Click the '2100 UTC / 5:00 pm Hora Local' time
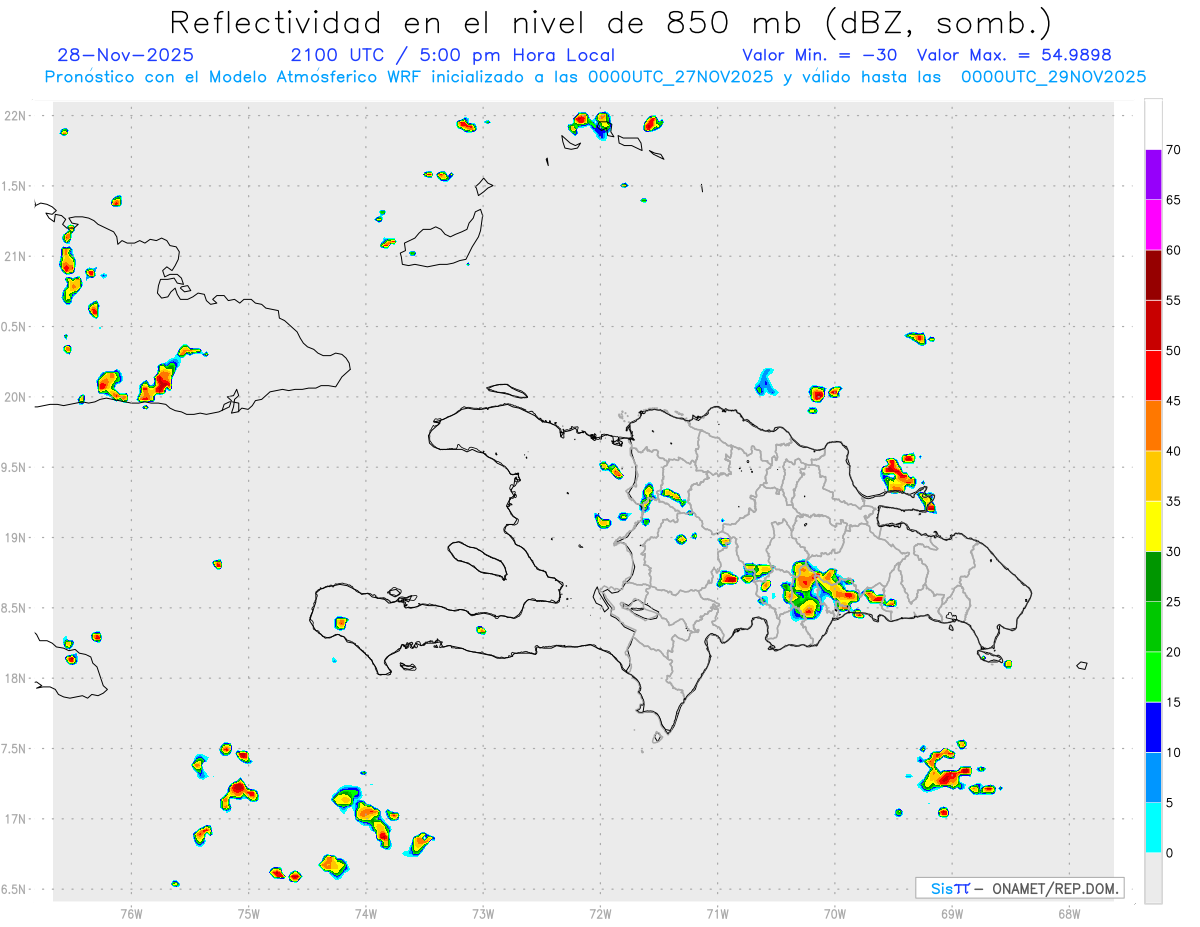The width and height of the screenshot is (1200, 927). [x=453, y=55]
